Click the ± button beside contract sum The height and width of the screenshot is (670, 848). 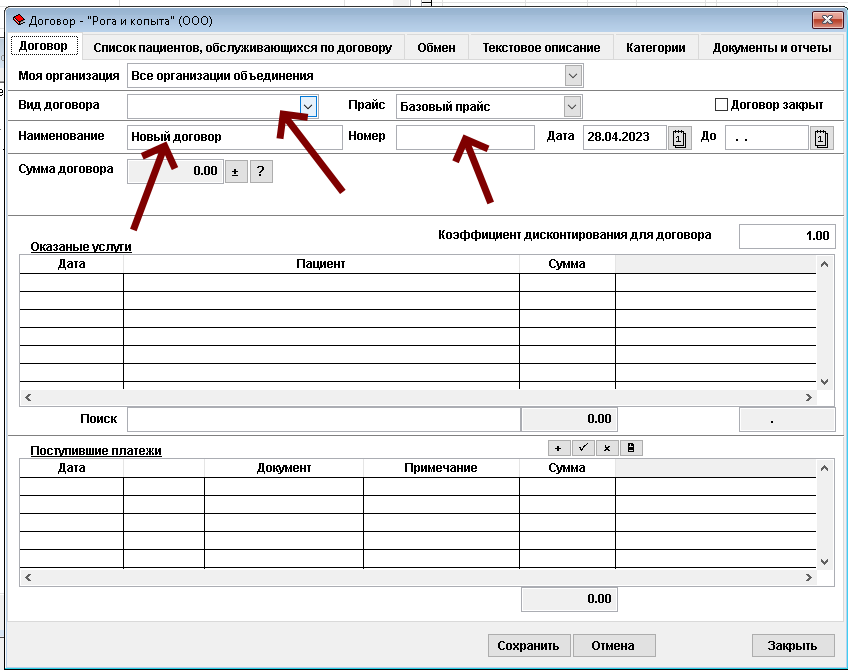[235, 172]
